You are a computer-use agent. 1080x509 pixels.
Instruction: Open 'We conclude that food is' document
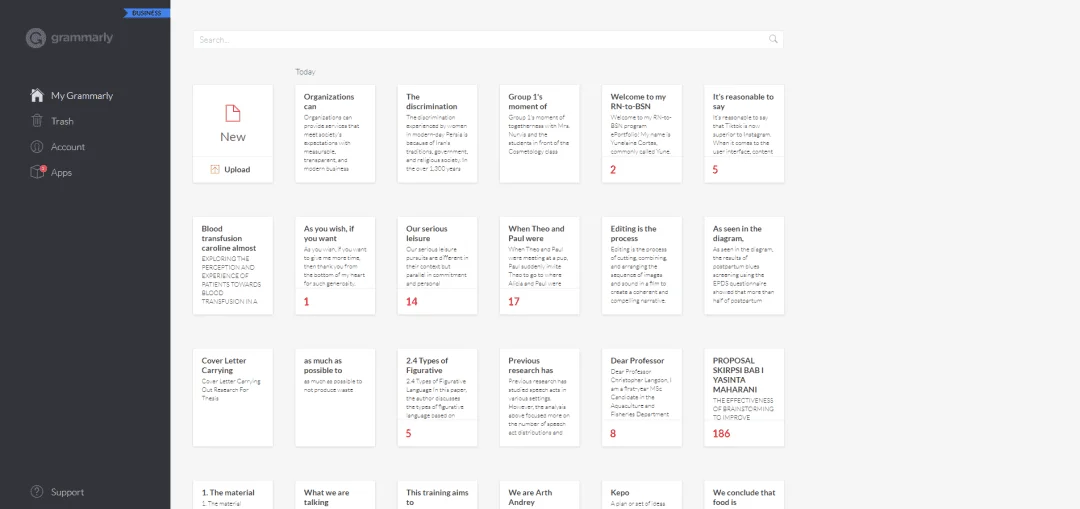click(744, 495)
